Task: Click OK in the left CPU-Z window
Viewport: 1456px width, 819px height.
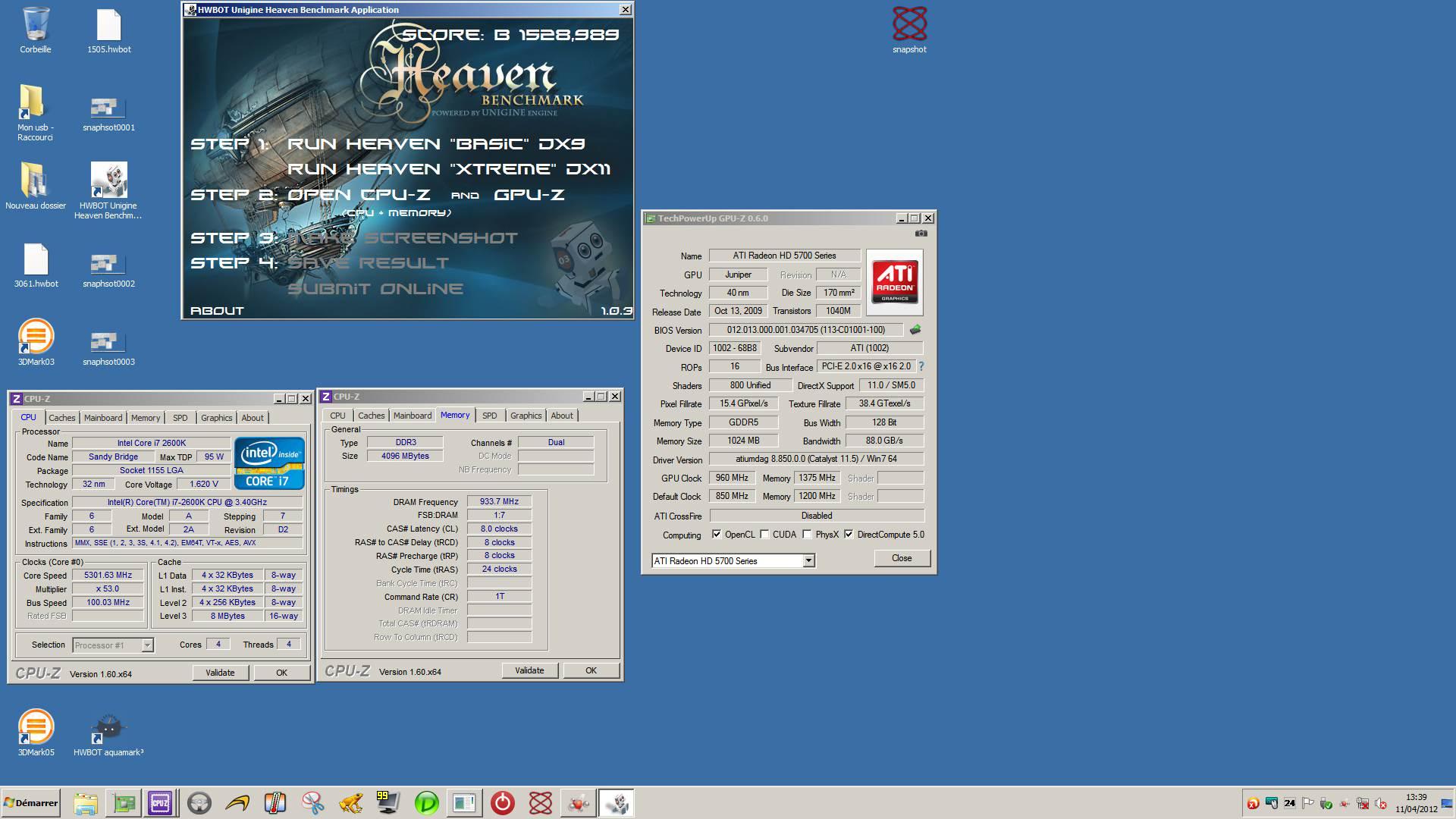Action: [x=281, y=673]
